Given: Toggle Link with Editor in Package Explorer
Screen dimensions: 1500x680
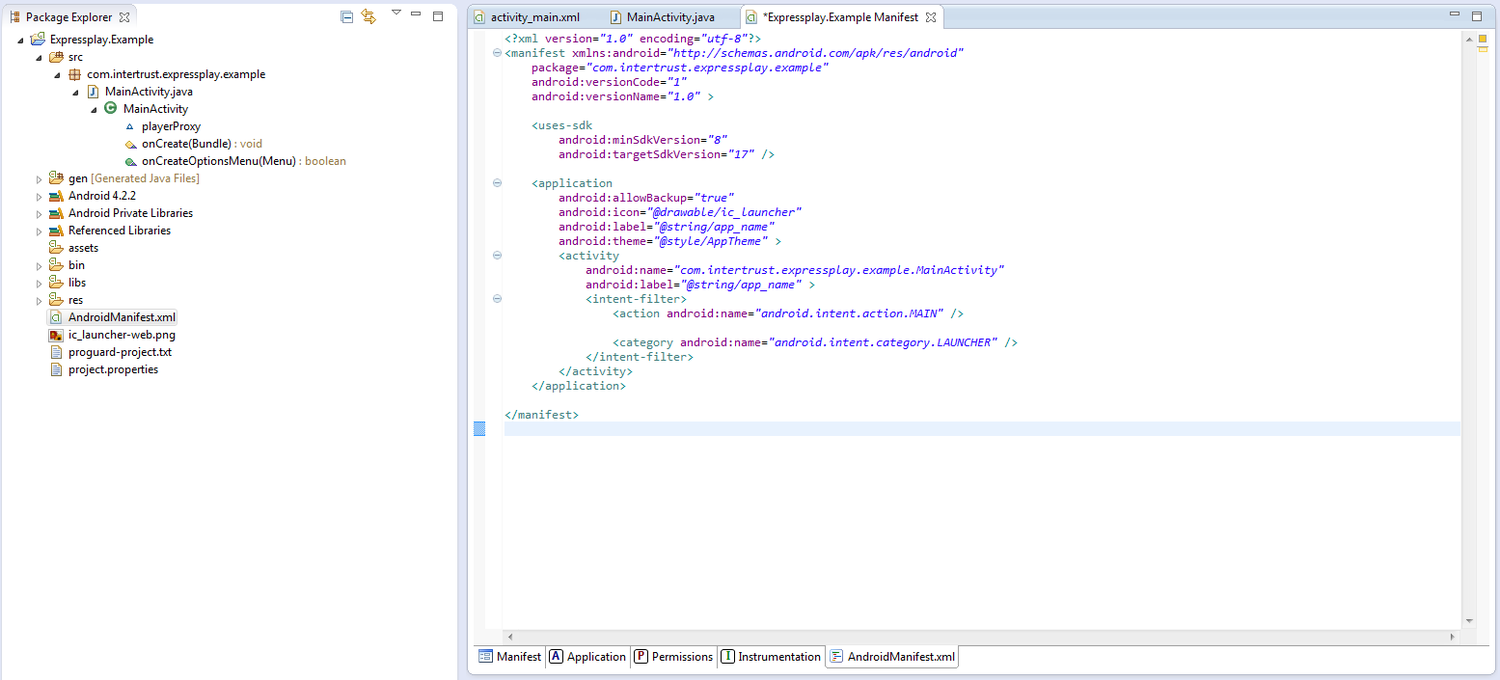Looking at the screenshot, I should tap(369, 17).
